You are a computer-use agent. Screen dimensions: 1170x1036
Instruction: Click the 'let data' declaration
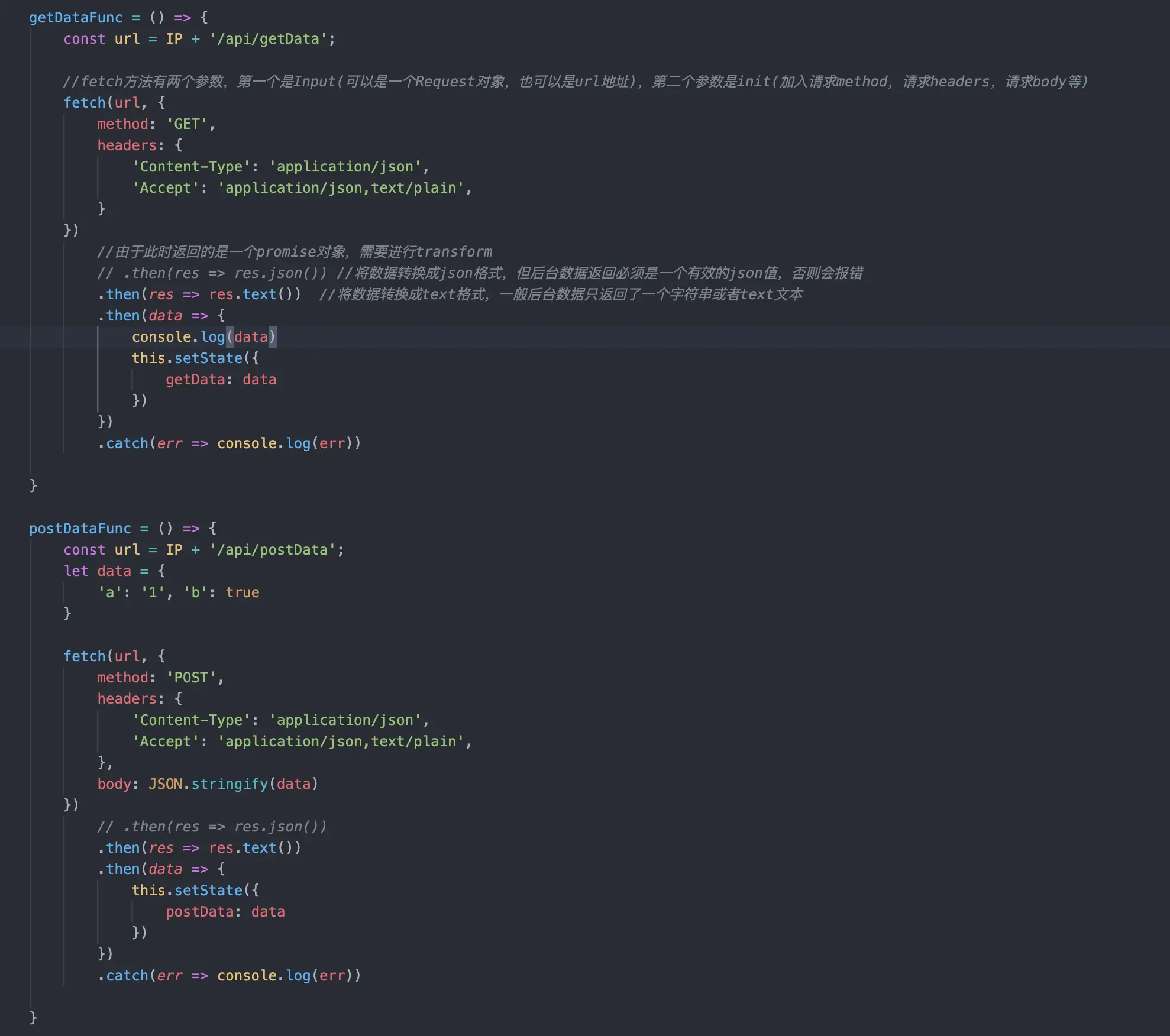tap(97, 571)
